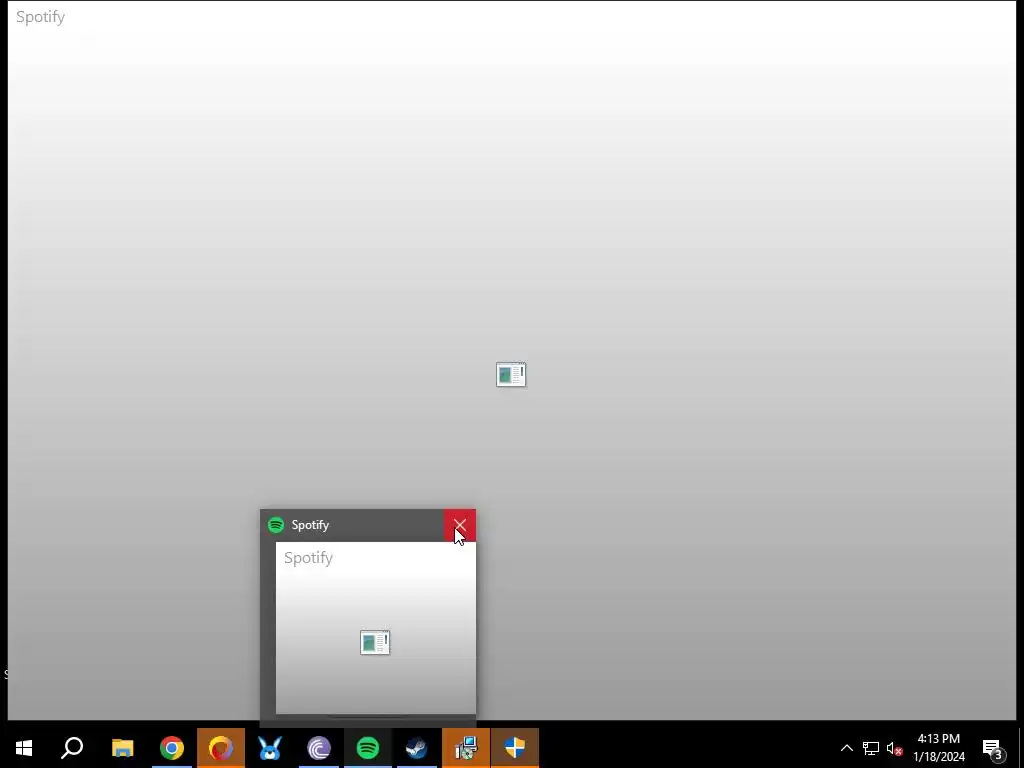Open the blue rabbit app icon
Screen dimensions: 1024x768
click(270, 748)
